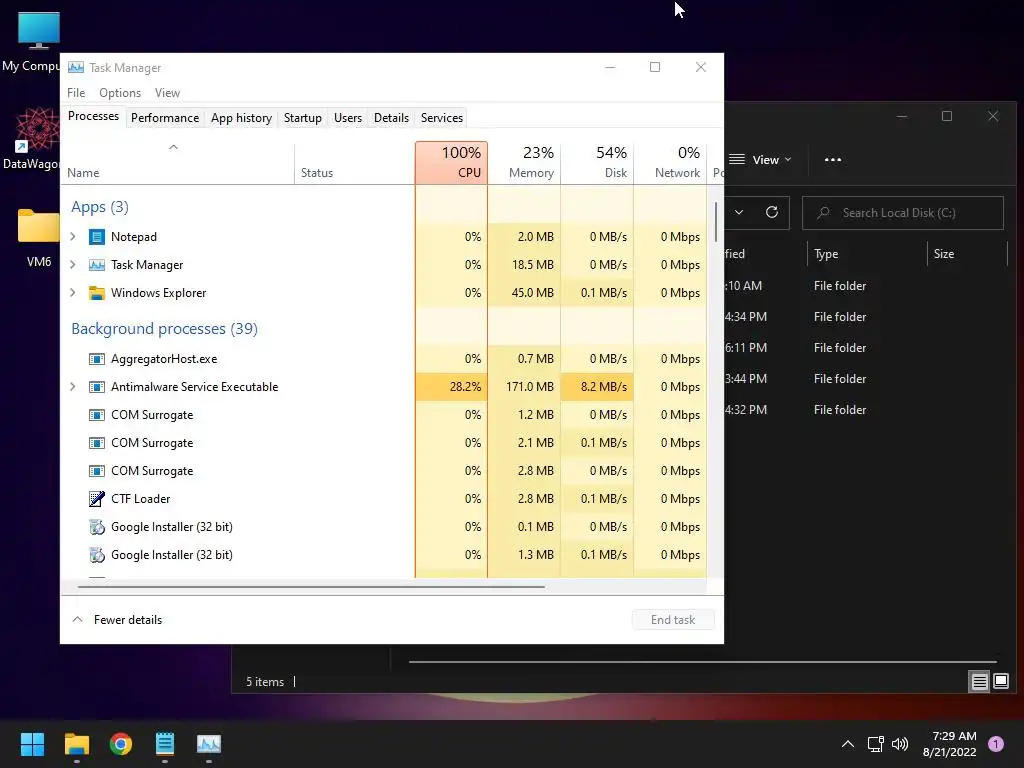Click icon of the Google Installer with 1.3 MB memory
This screenshot has width=1024, height=768.
(x=97, y=555)
